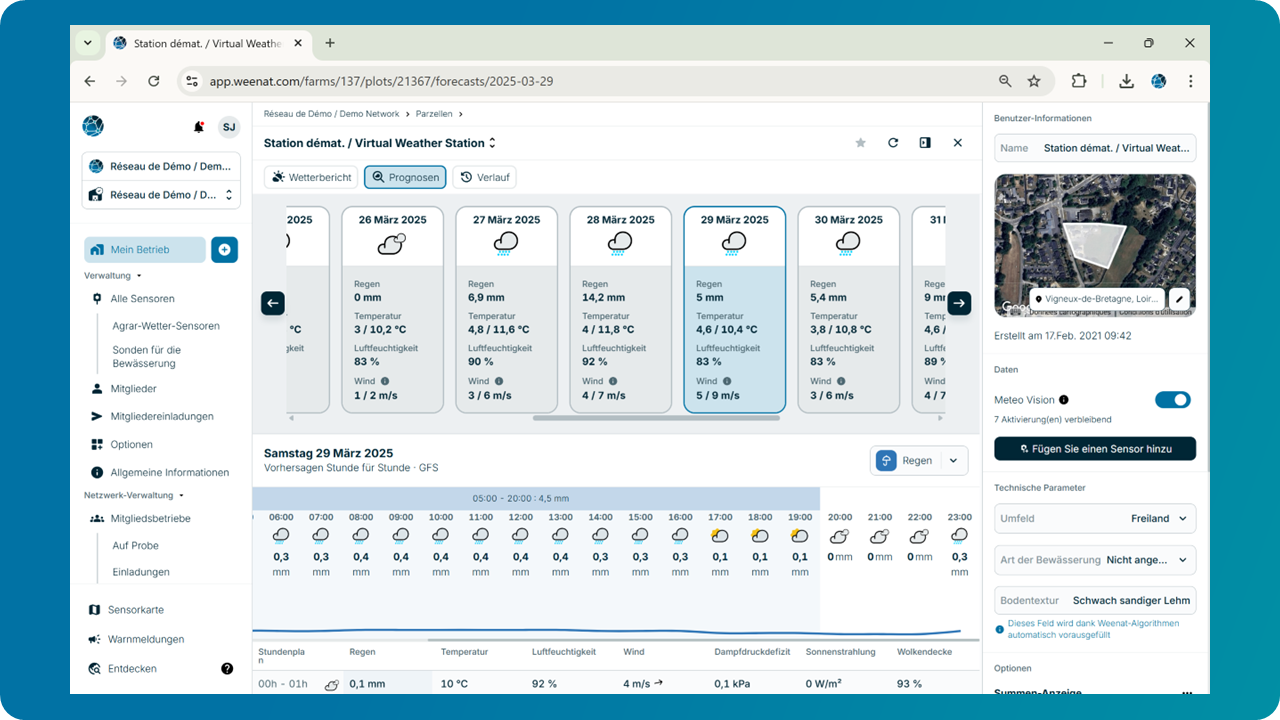Open Mein Betrieb in sidebar
The width and height of the screenshot is (1280, 720).
tap(145, 250)
